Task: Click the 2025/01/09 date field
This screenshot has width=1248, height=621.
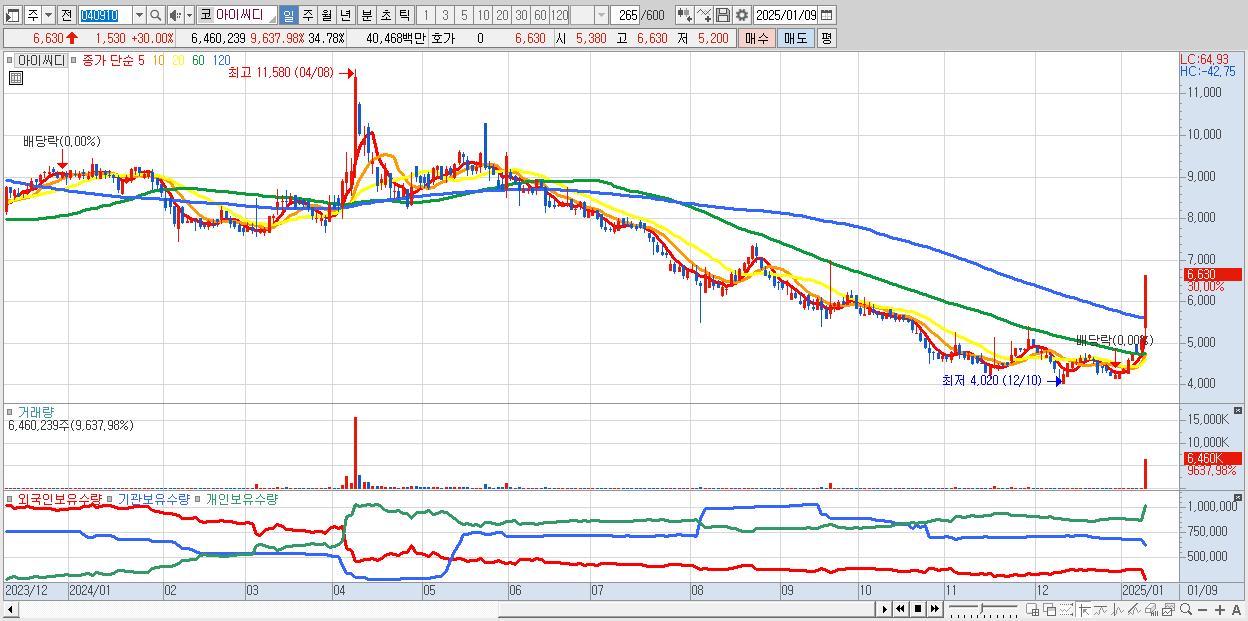Action: coord(786,15)
